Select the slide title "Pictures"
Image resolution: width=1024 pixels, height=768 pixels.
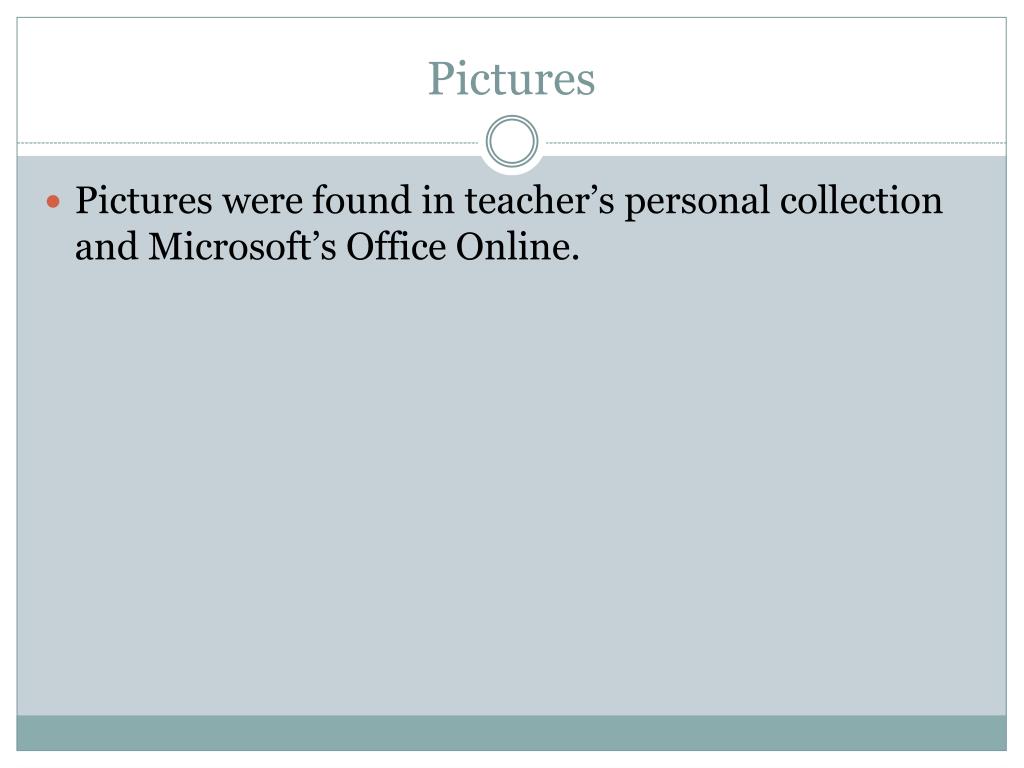(511, 78)
